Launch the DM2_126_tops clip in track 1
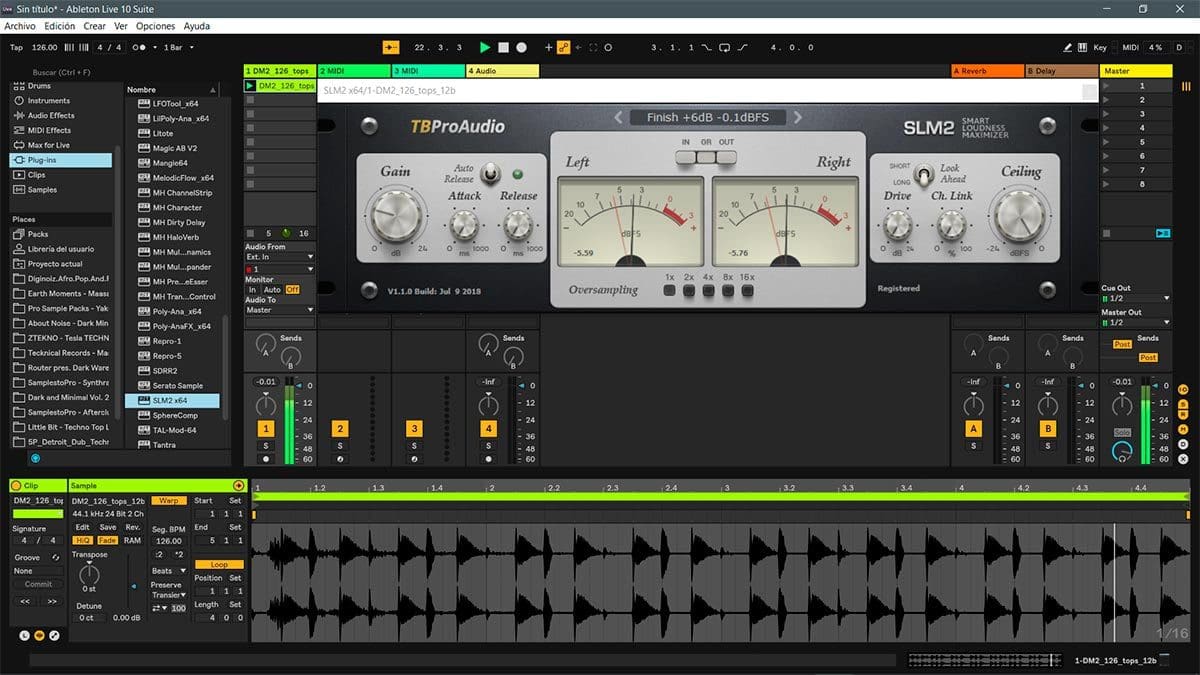 [x=250, y=86]
